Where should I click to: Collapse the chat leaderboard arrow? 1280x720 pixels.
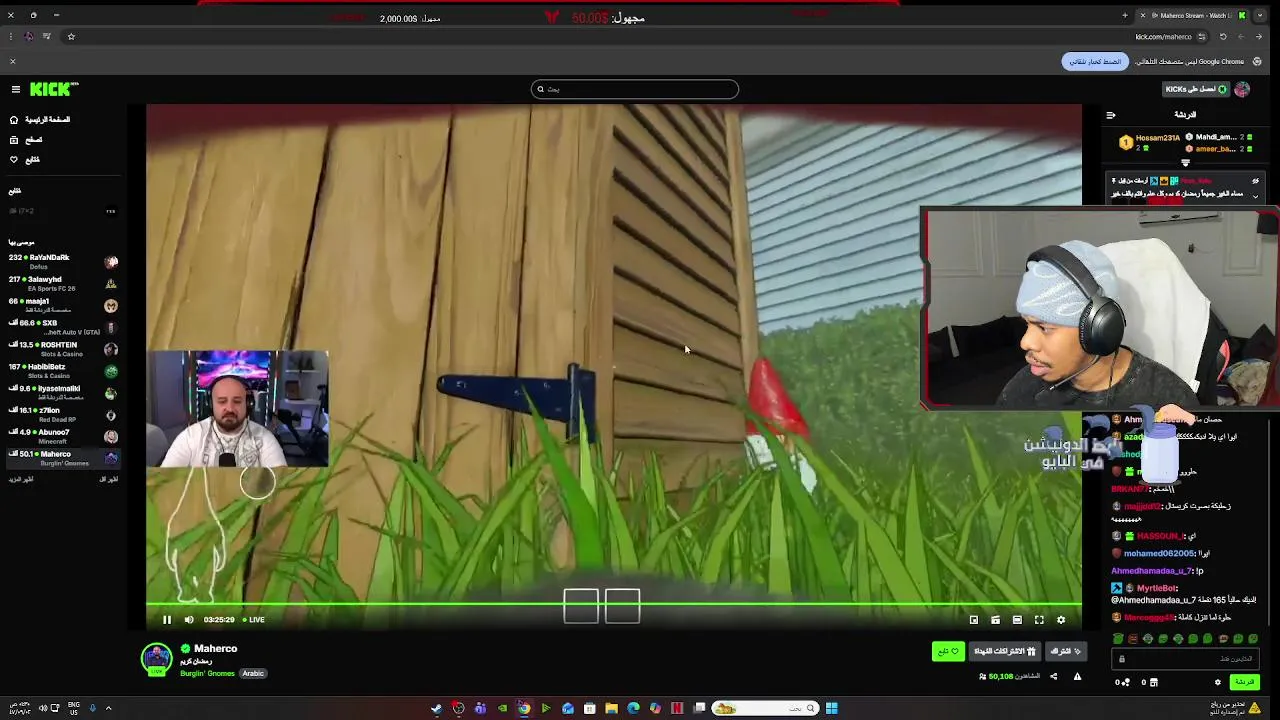click(1186, 163)
